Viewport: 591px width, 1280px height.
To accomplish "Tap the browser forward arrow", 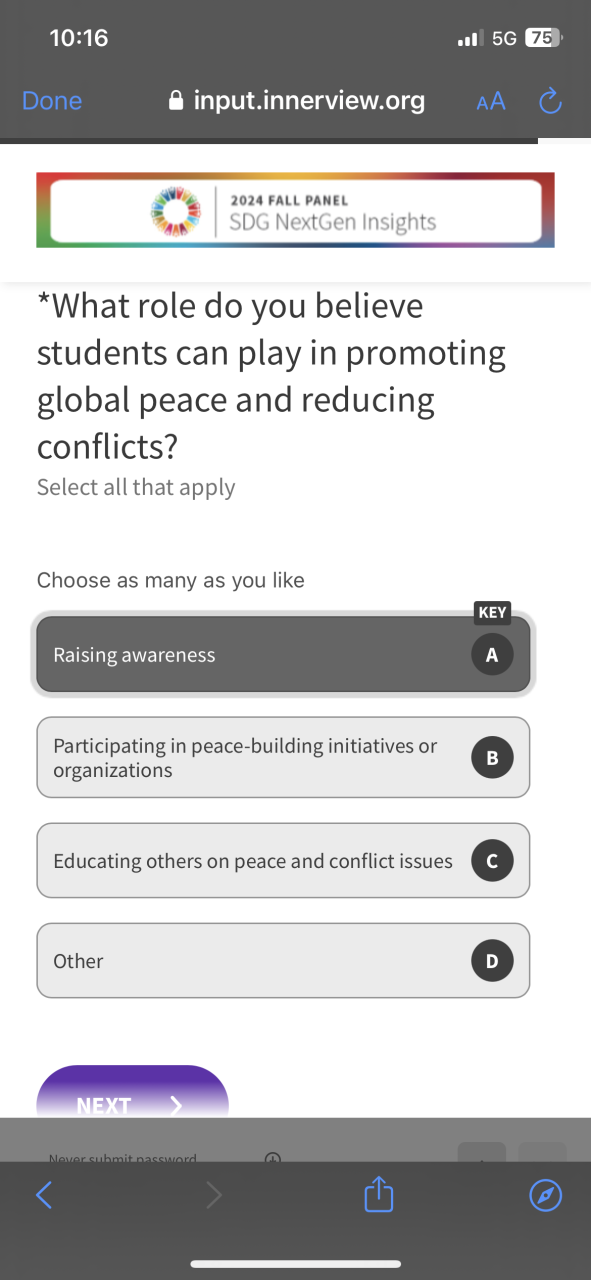I will click(x=213, y=1195).
